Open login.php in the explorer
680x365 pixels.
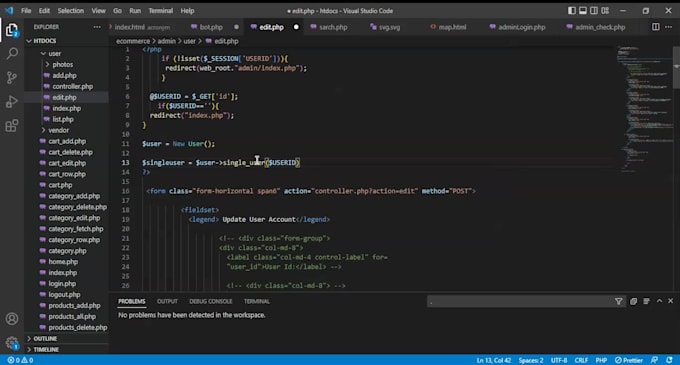[62, 284]
